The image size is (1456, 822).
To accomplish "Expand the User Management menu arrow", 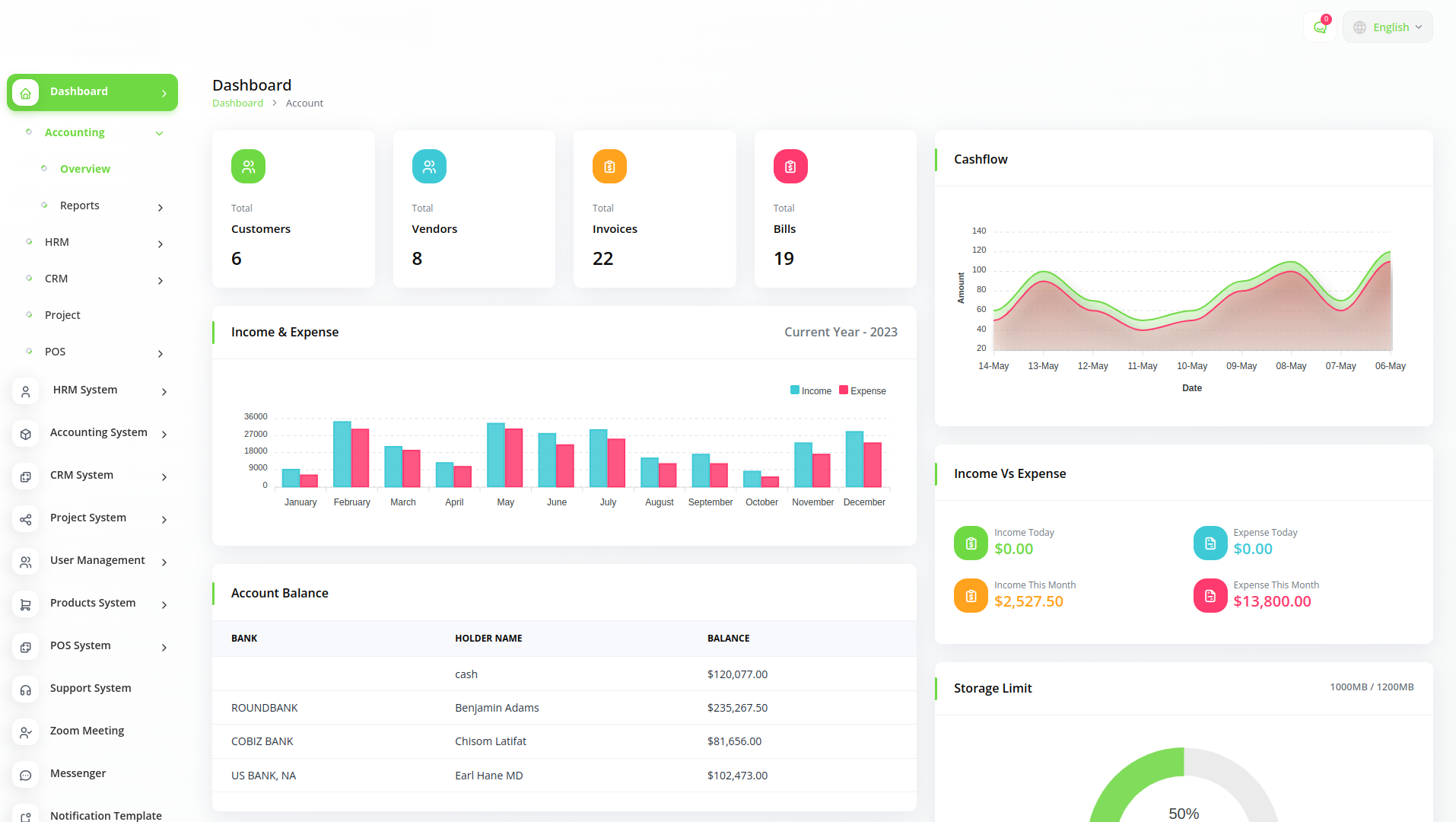I will click(x=164, y=562).
